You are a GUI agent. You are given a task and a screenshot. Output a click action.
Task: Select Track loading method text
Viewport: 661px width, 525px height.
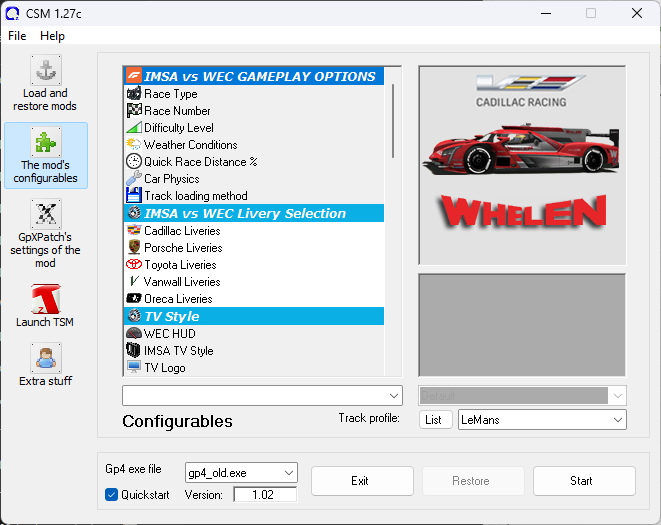pyautogui.click(x=196, y=196)
